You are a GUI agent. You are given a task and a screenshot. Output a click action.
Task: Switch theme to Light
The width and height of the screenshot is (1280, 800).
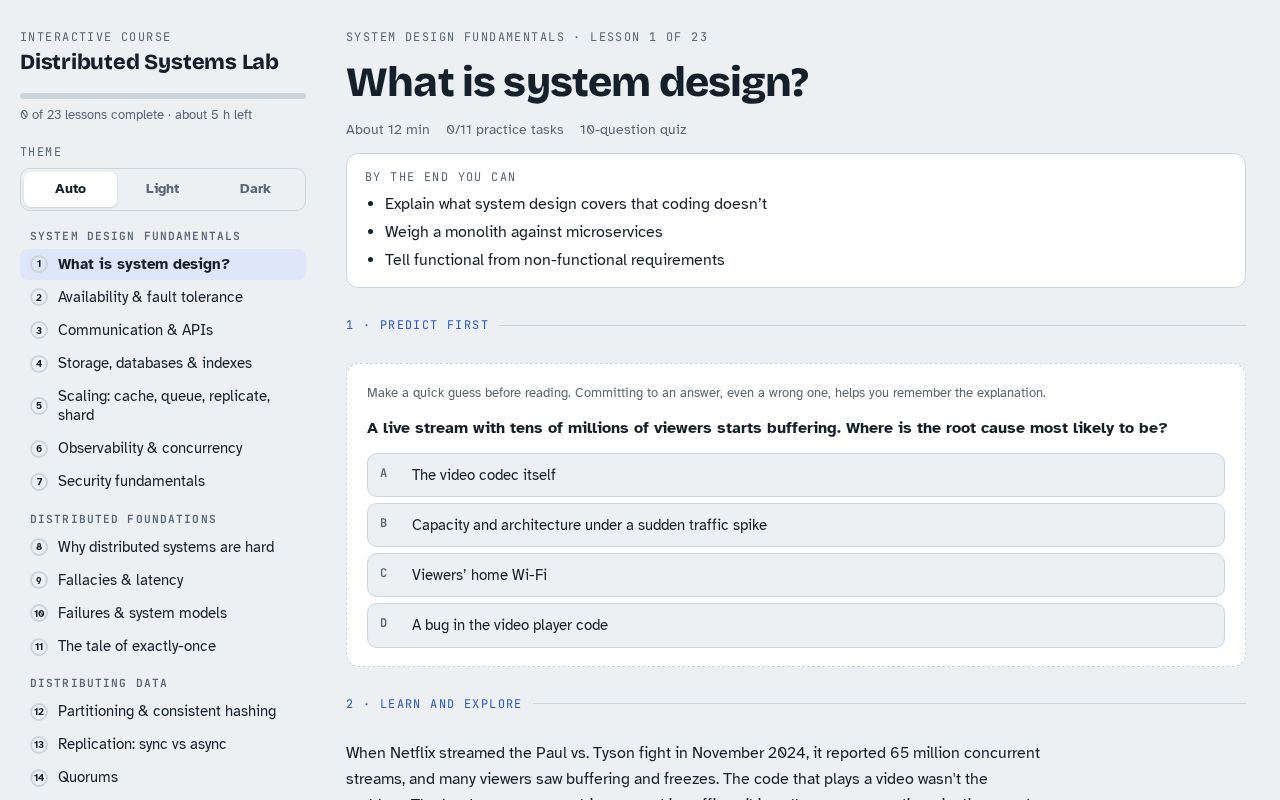point(162,189)
